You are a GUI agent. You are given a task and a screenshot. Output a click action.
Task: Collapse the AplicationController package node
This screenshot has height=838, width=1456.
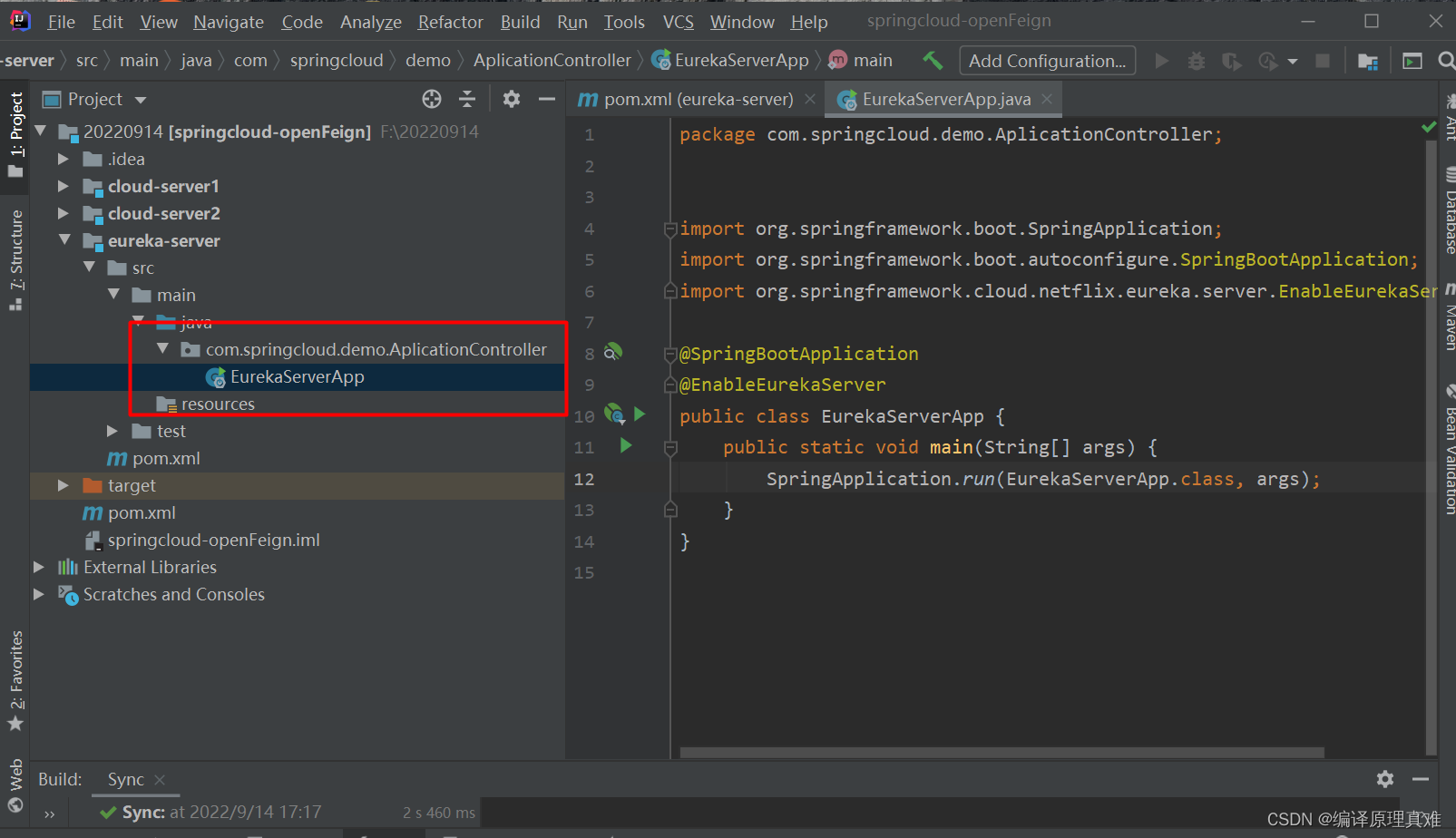coord(162,349)
